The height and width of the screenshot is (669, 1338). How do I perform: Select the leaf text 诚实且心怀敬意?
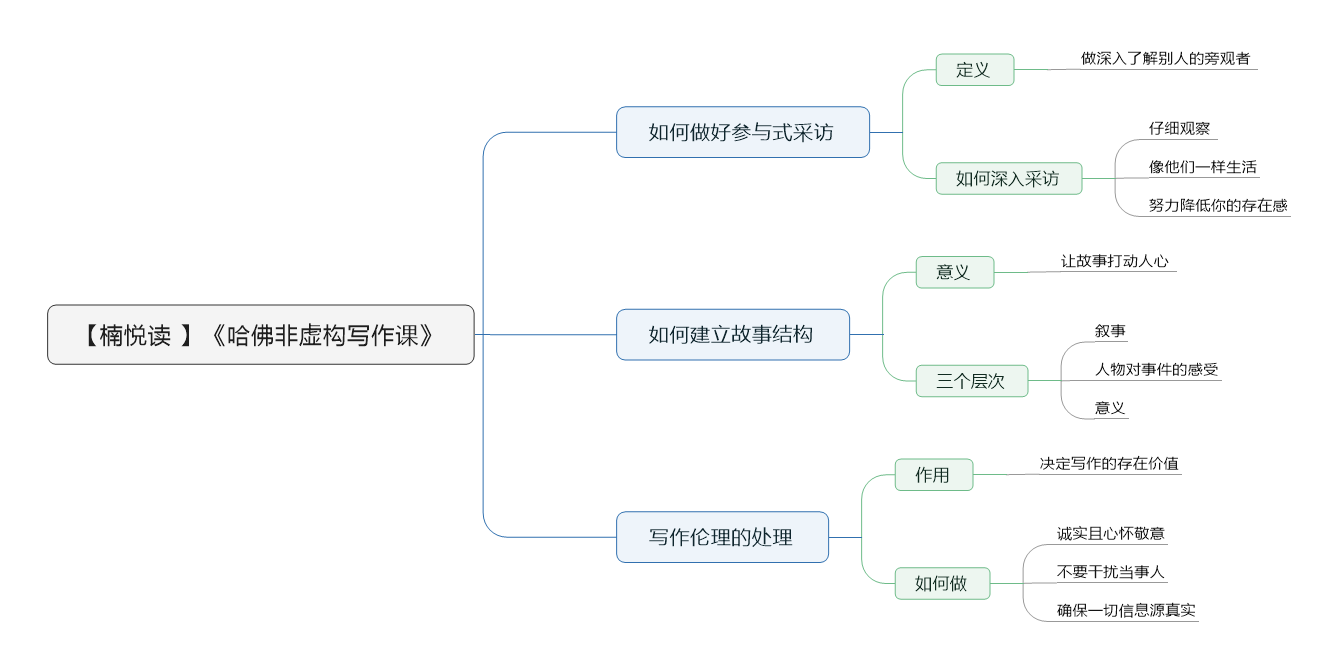tap(1111, 533)
